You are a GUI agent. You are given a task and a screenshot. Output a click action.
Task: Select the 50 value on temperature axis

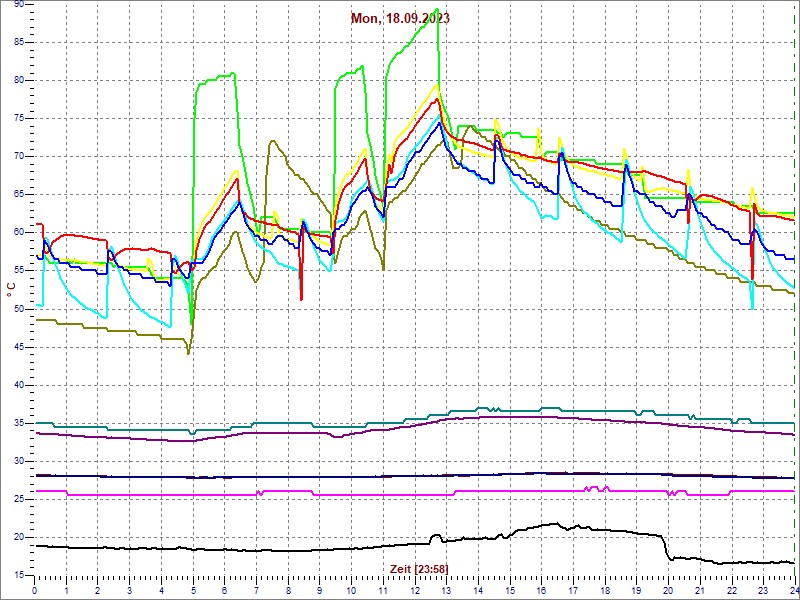pyautogui.click(x=19, y=309)
